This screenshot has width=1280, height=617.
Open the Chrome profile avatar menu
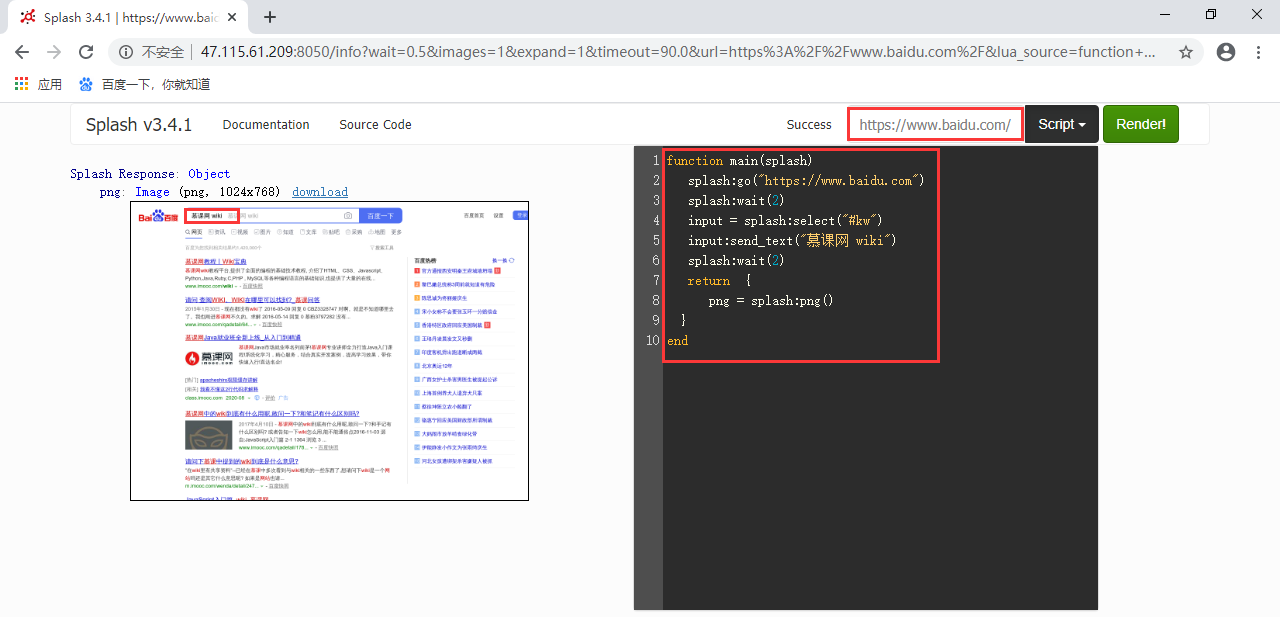(1225, 52)
